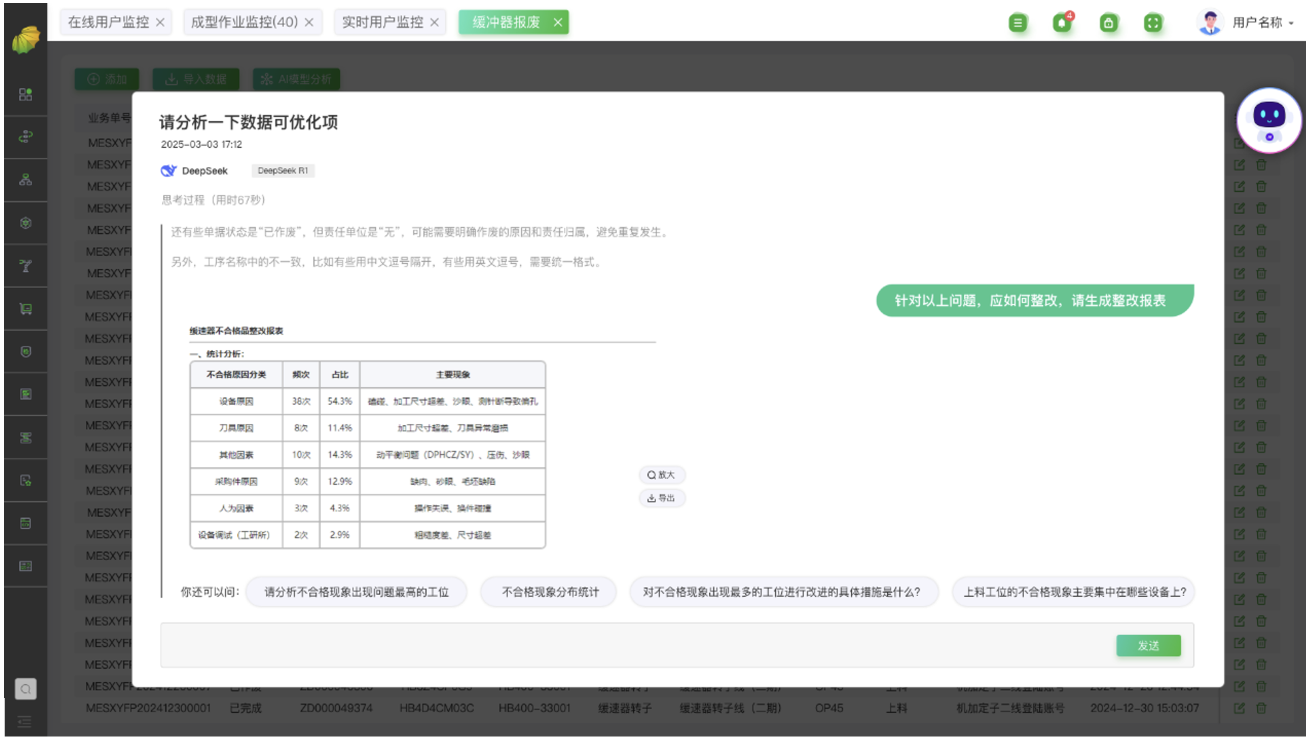The height and width of the screenshot is (738, 1306).
Task: Click the leaf logo in top-left corner
Action: coord(25,39)
